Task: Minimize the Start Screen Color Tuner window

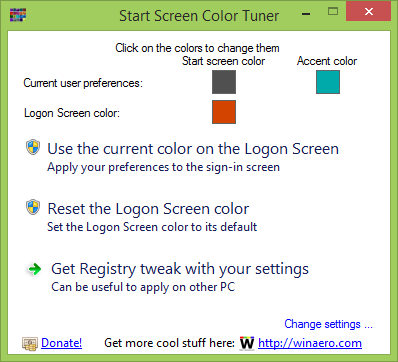Action: [x=306, y=14]
